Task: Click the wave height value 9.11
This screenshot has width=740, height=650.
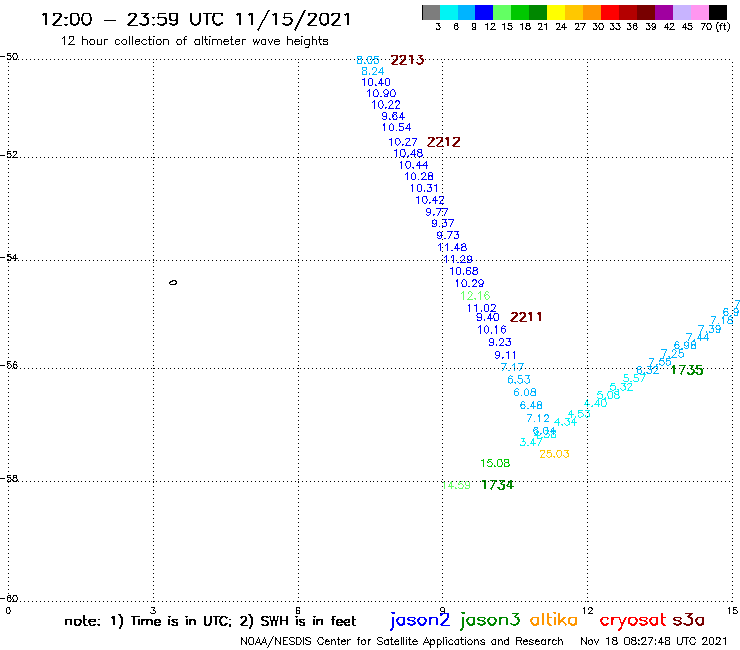Action: [x=505, y=355]
